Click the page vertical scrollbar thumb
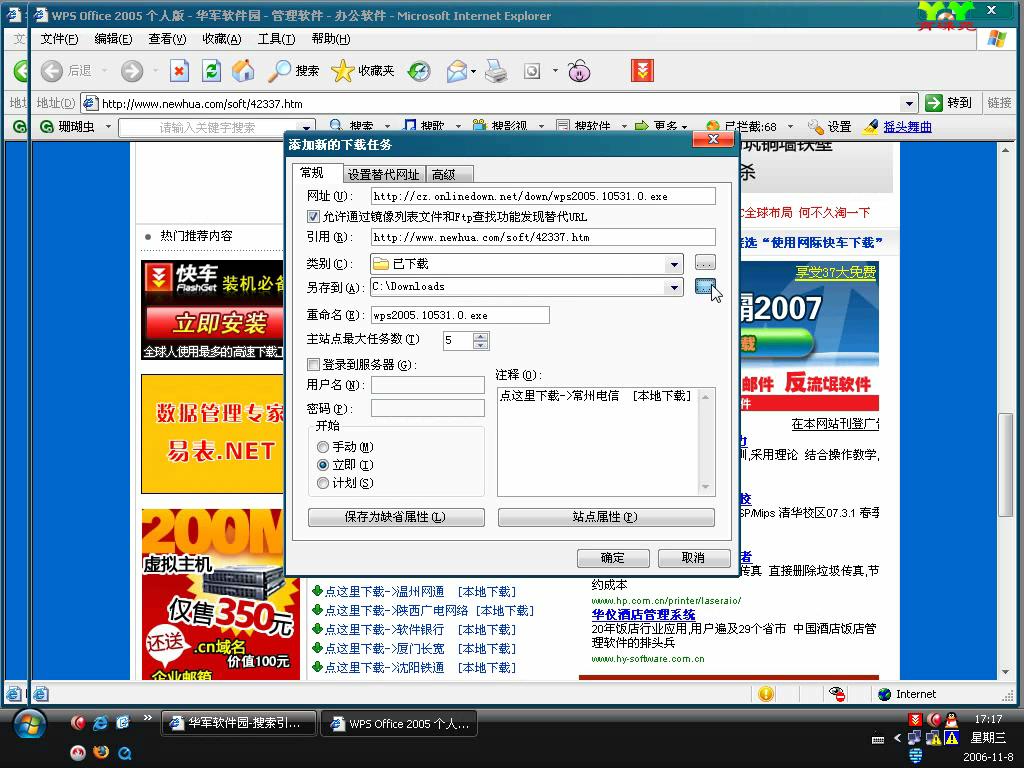 pyautogui.click(x=1005, y=465)
